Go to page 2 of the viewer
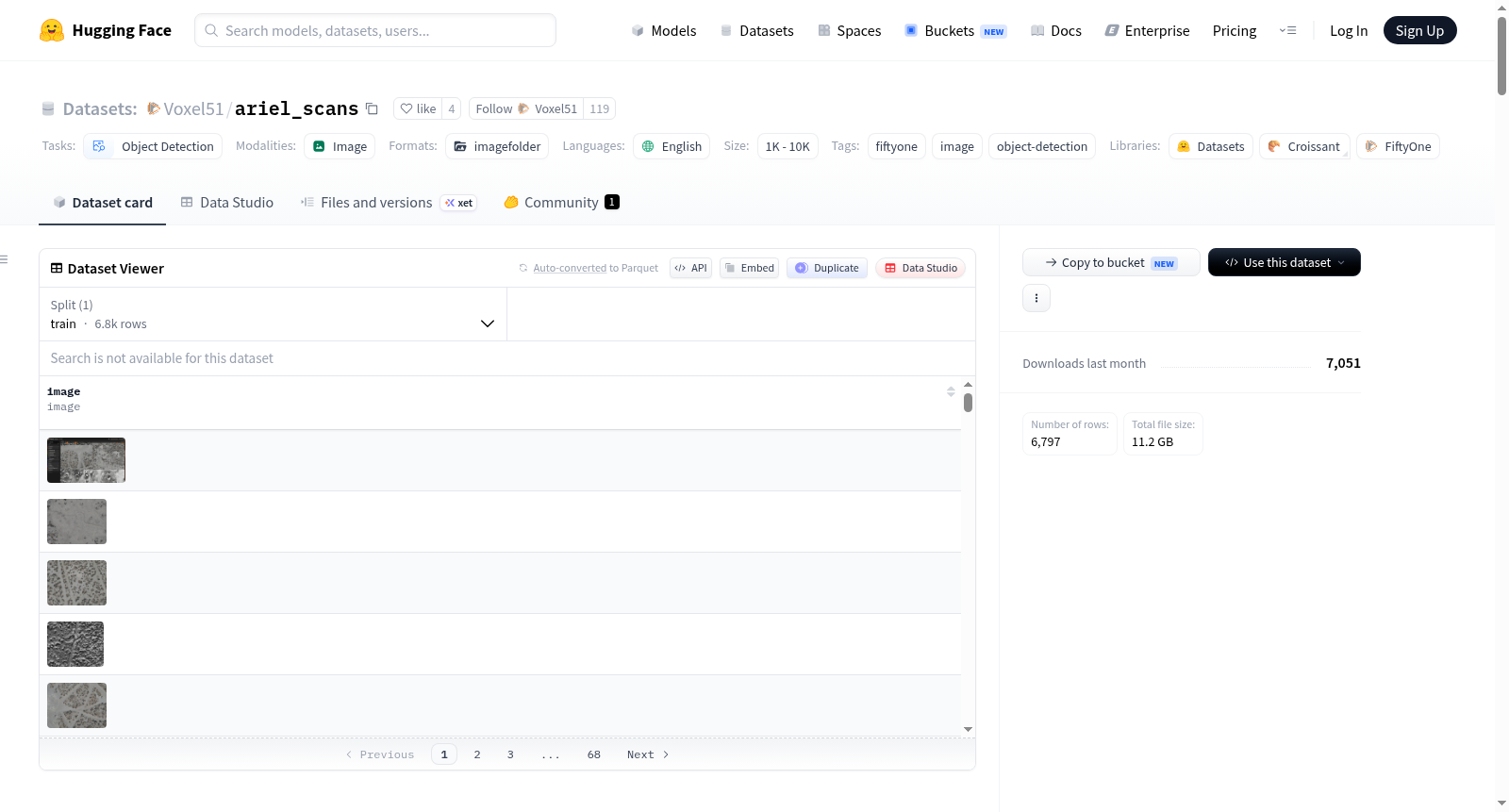 point(477,754)
